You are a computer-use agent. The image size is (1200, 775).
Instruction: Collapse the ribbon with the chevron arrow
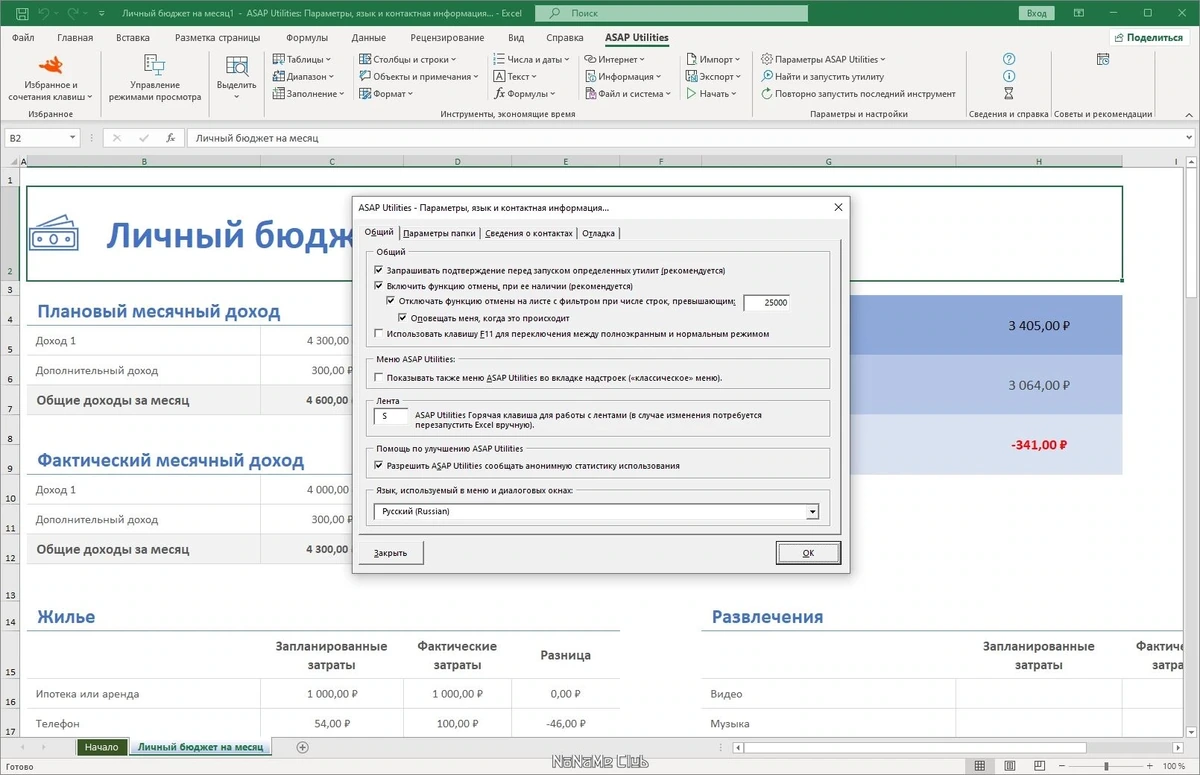pos(1188,115)
